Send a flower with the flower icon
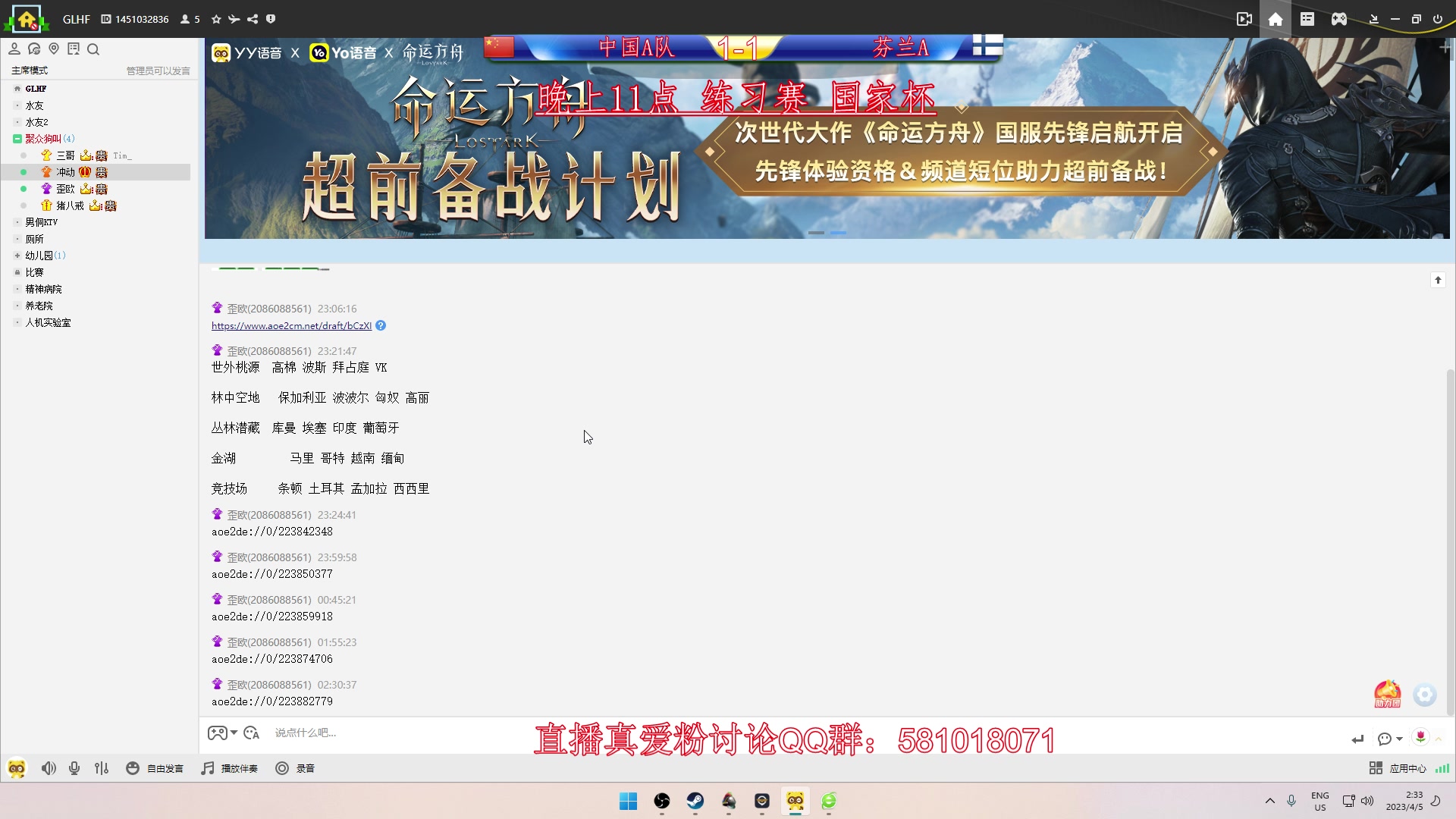The height and width of the screenshot is (819, 1456). point(1420,737)
